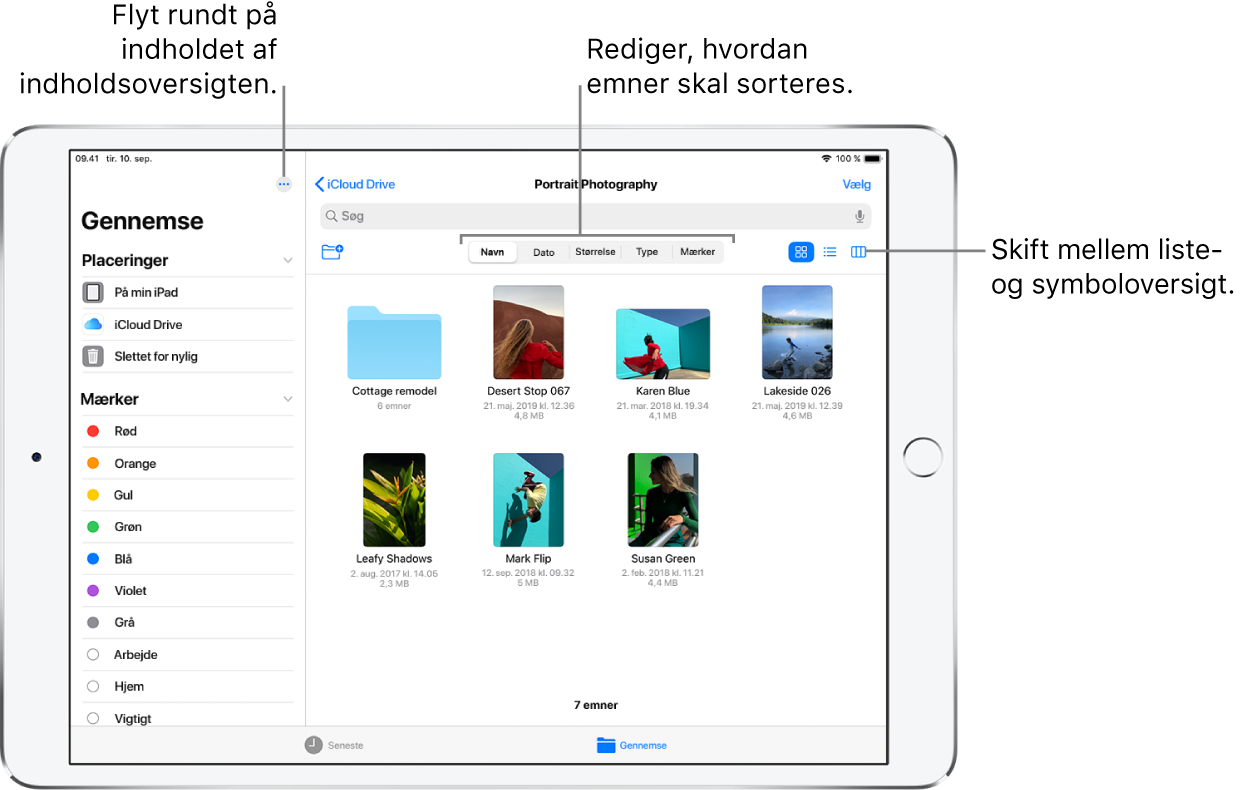
Task: Select the Grå tag color dot
Action: (x=93, y=622)
